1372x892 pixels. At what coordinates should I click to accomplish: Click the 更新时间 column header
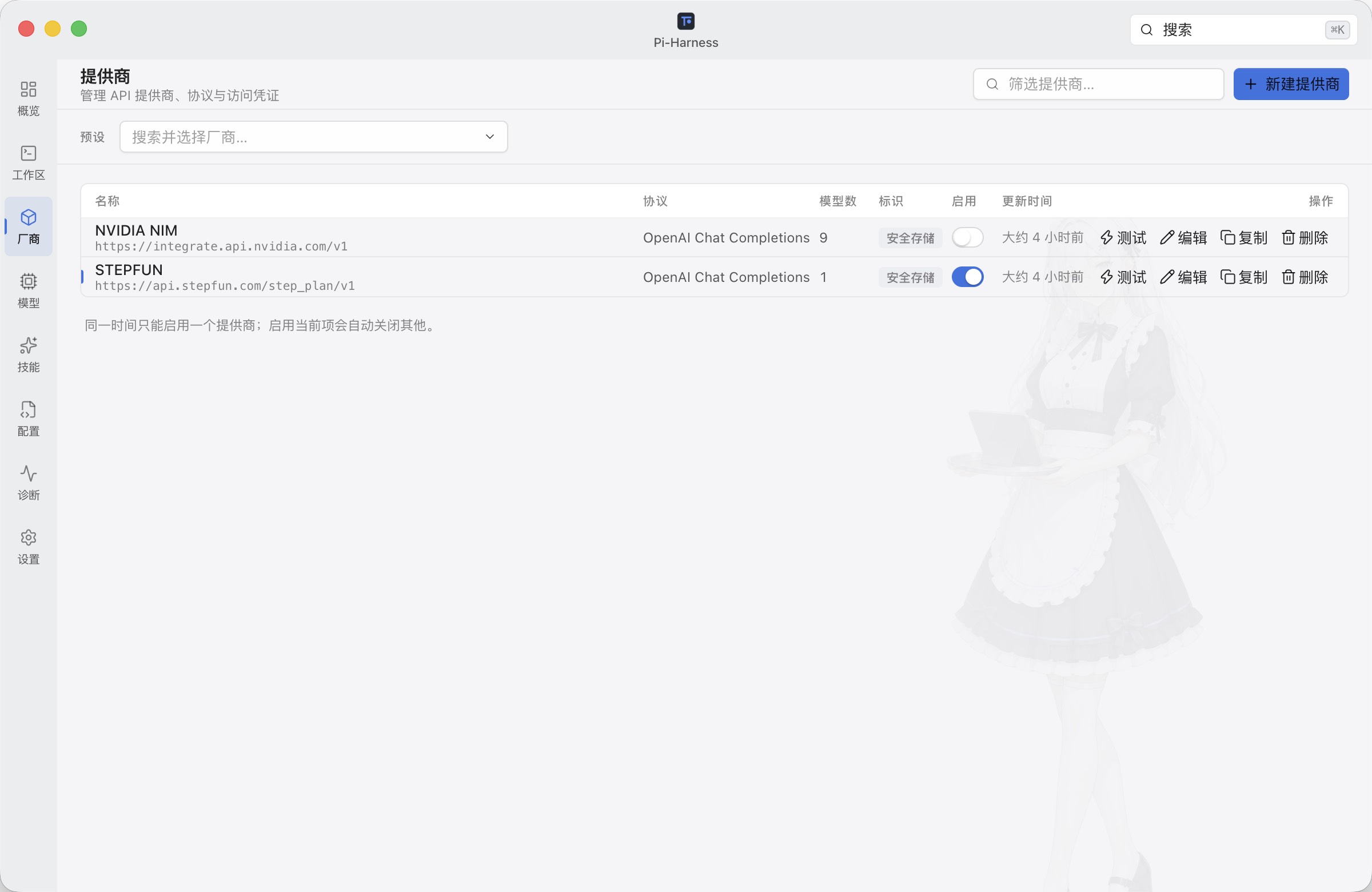click(x=1027, y=201)
